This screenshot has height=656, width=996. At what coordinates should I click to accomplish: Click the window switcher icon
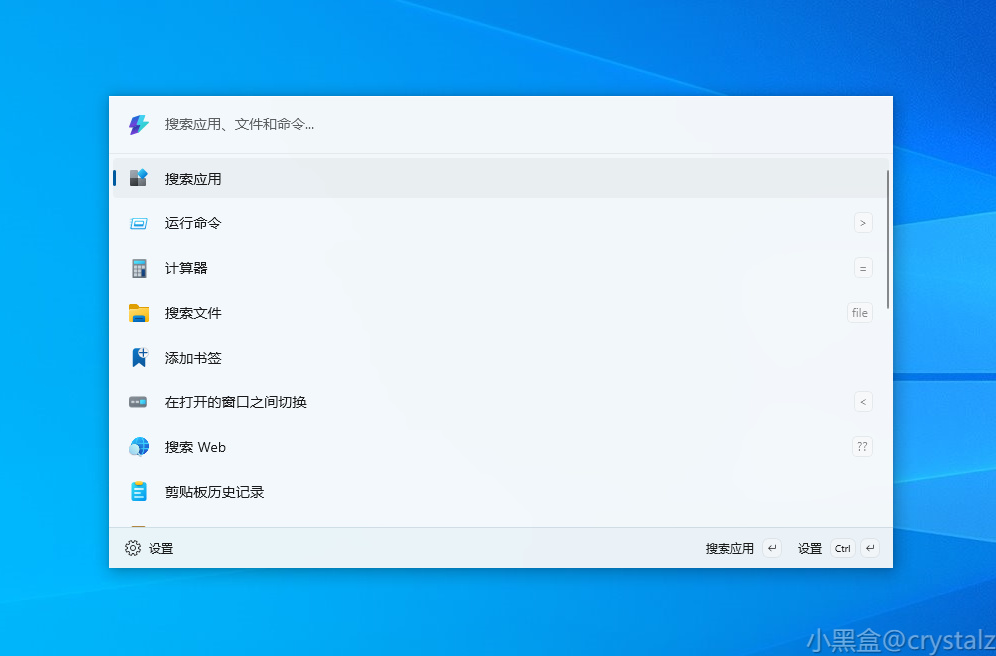[x=138, y=402]
